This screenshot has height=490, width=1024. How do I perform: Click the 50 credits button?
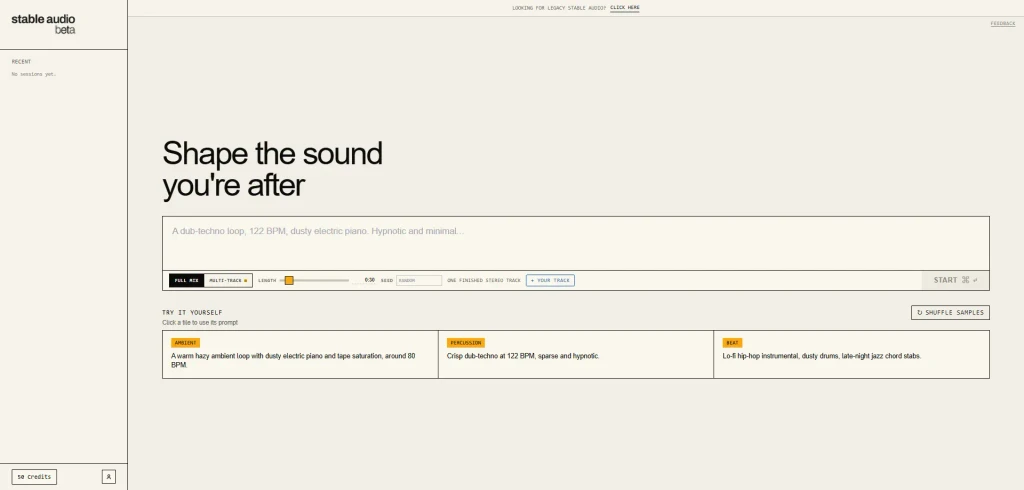[x=34, y=477]
